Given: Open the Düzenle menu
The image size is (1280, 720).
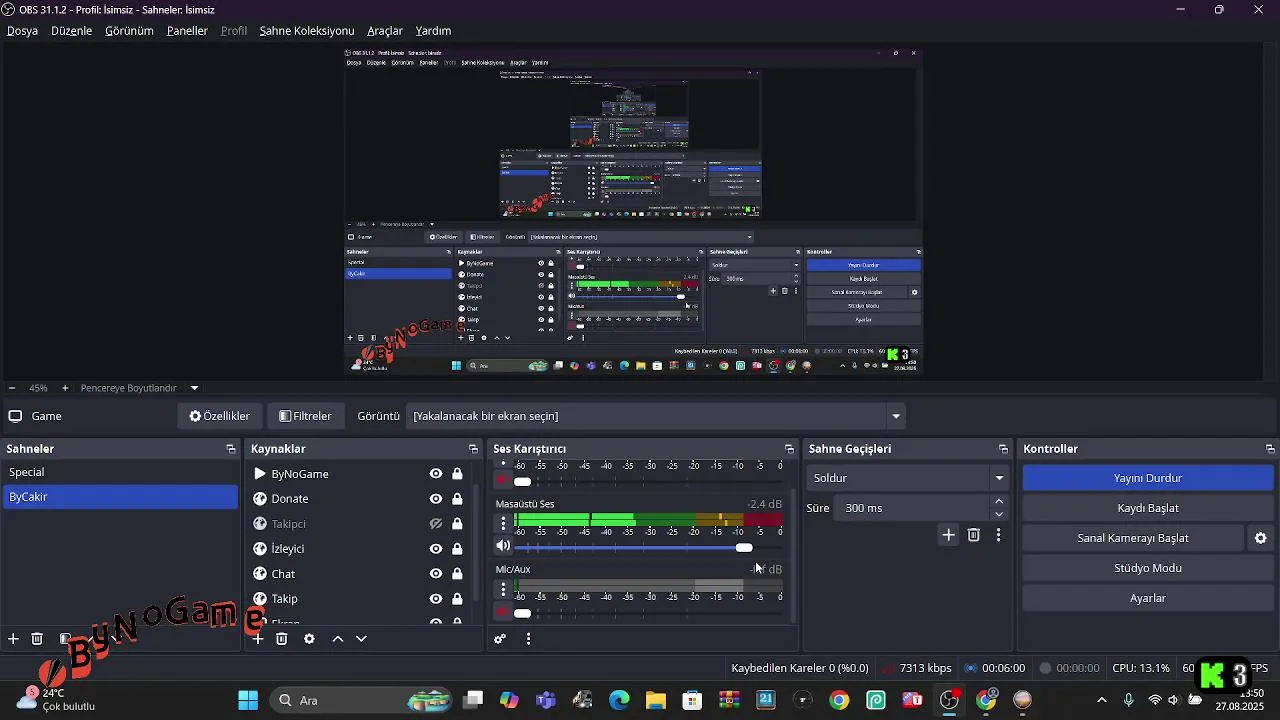Looking at the screenshot, I should [72, 31].
